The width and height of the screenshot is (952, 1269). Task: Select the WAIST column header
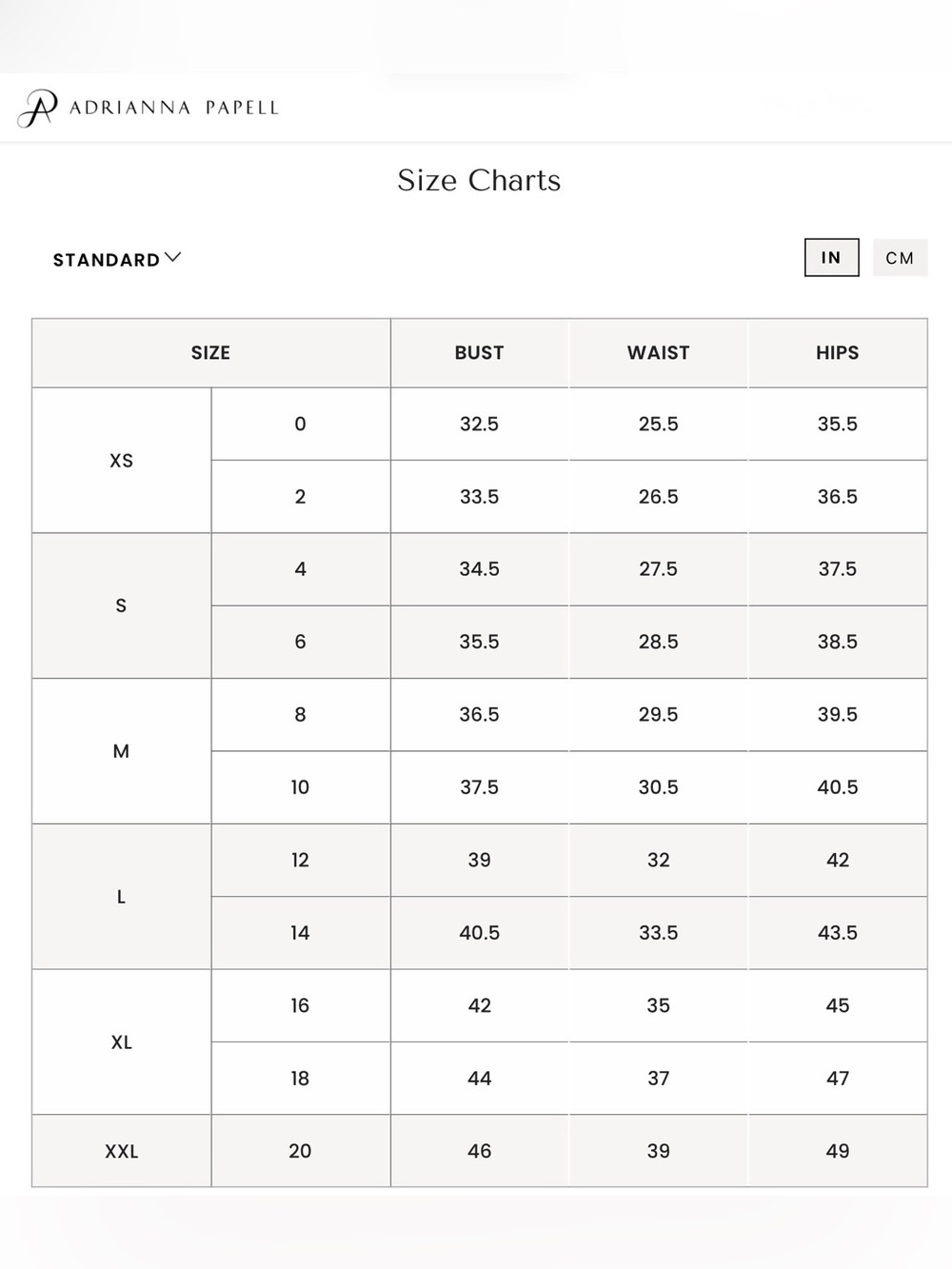point(659,353)
